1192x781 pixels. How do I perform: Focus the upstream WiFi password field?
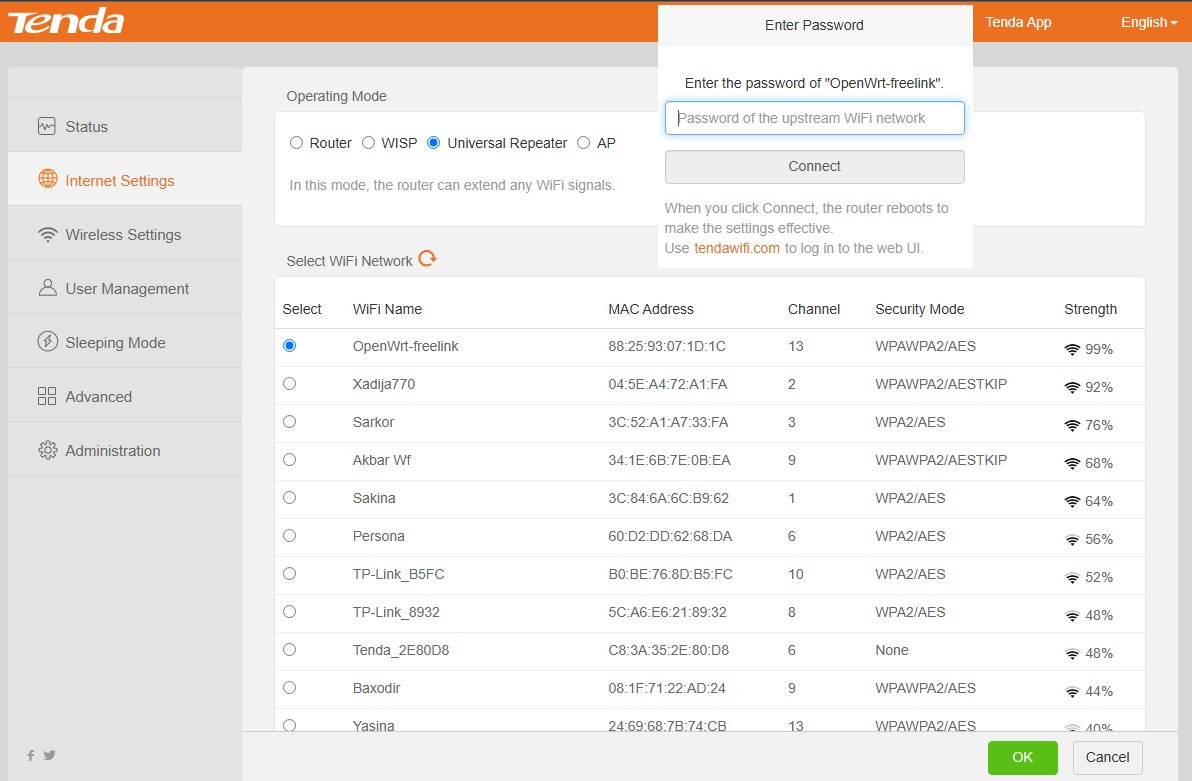(814, 118)
